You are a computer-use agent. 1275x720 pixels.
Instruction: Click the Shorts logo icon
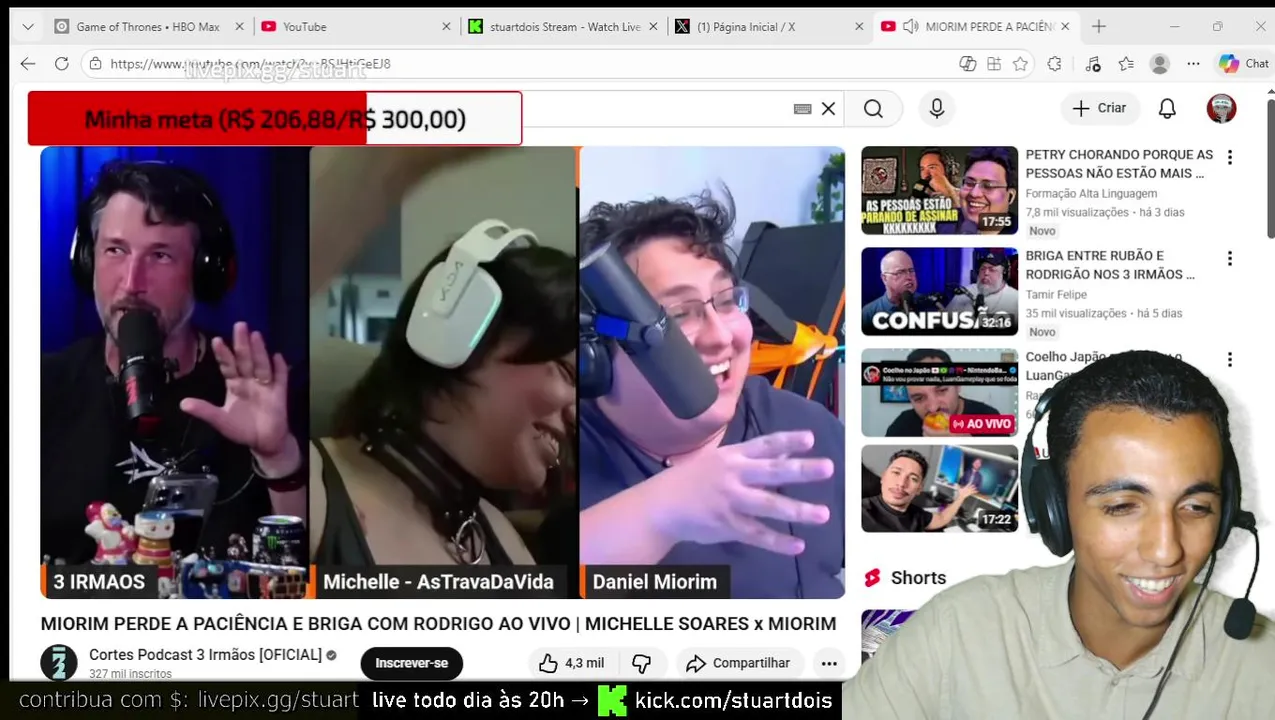click(872, 578)
